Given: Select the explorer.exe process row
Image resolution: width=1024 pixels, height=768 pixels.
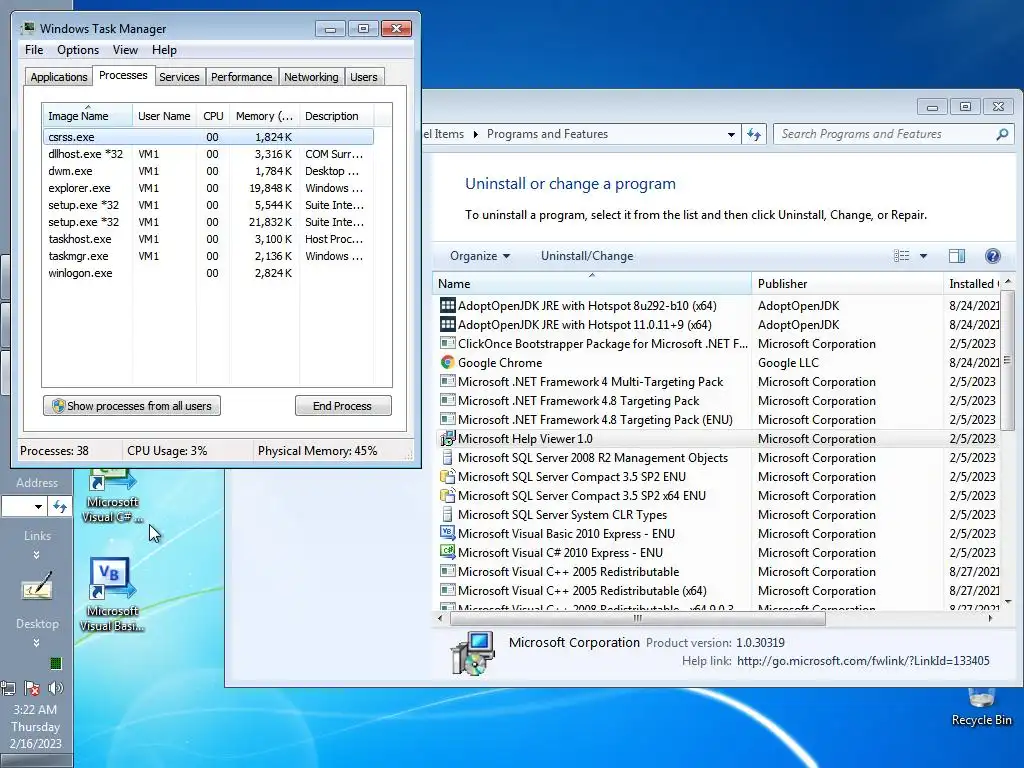Looking at the screenshot, I should [x=208, y=188].
